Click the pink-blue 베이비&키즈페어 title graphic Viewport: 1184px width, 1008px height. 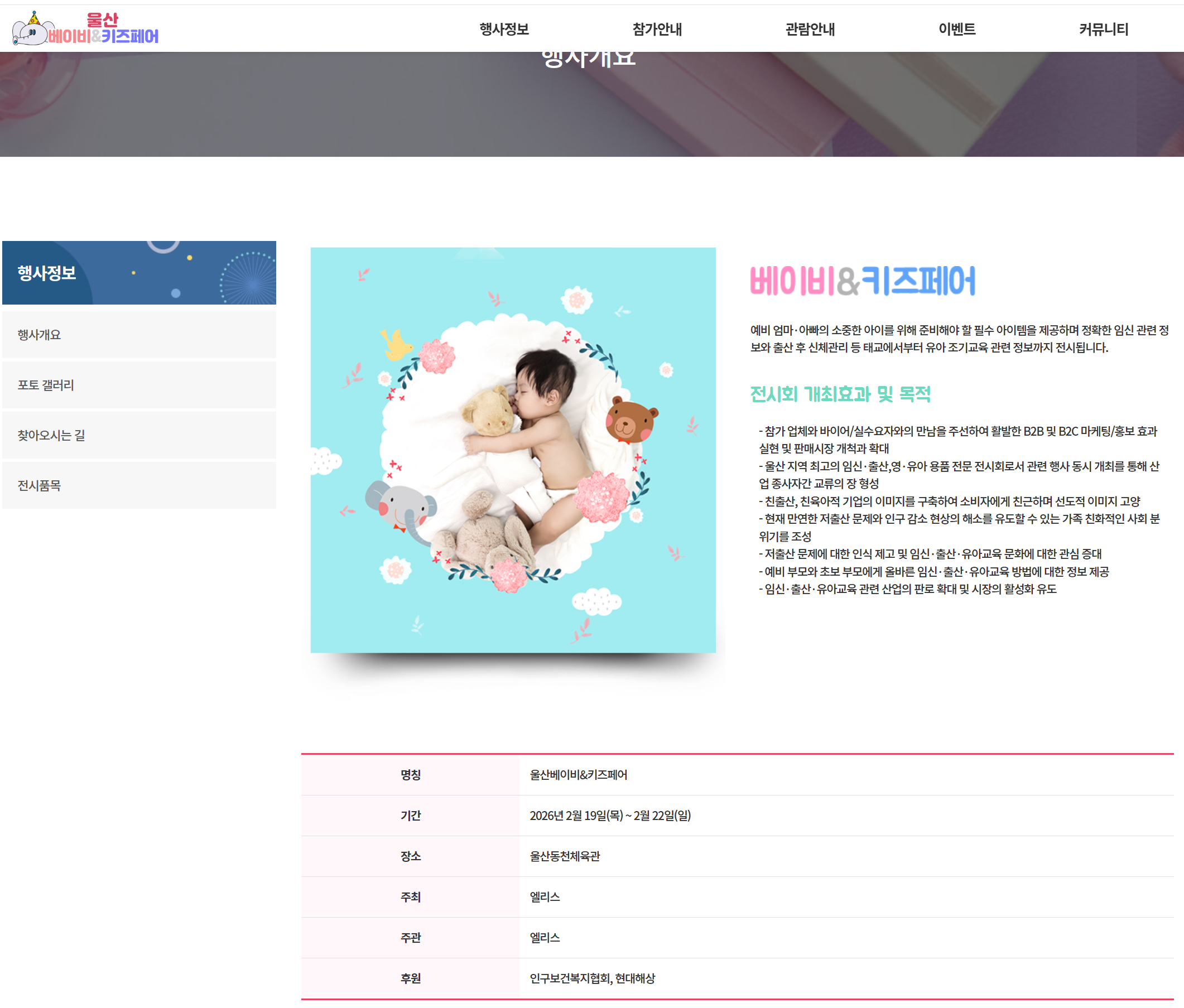861,281
